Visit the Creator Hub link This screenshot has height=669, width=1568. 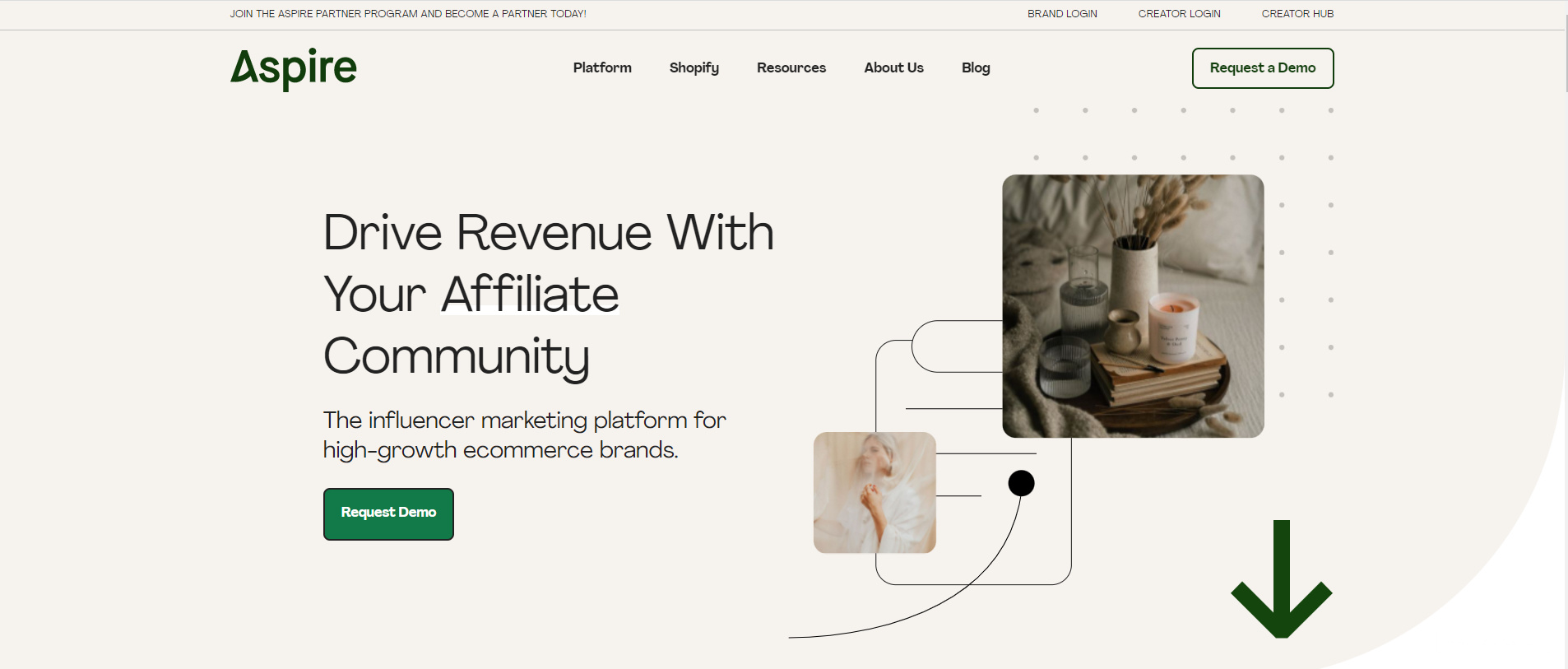1297,14
